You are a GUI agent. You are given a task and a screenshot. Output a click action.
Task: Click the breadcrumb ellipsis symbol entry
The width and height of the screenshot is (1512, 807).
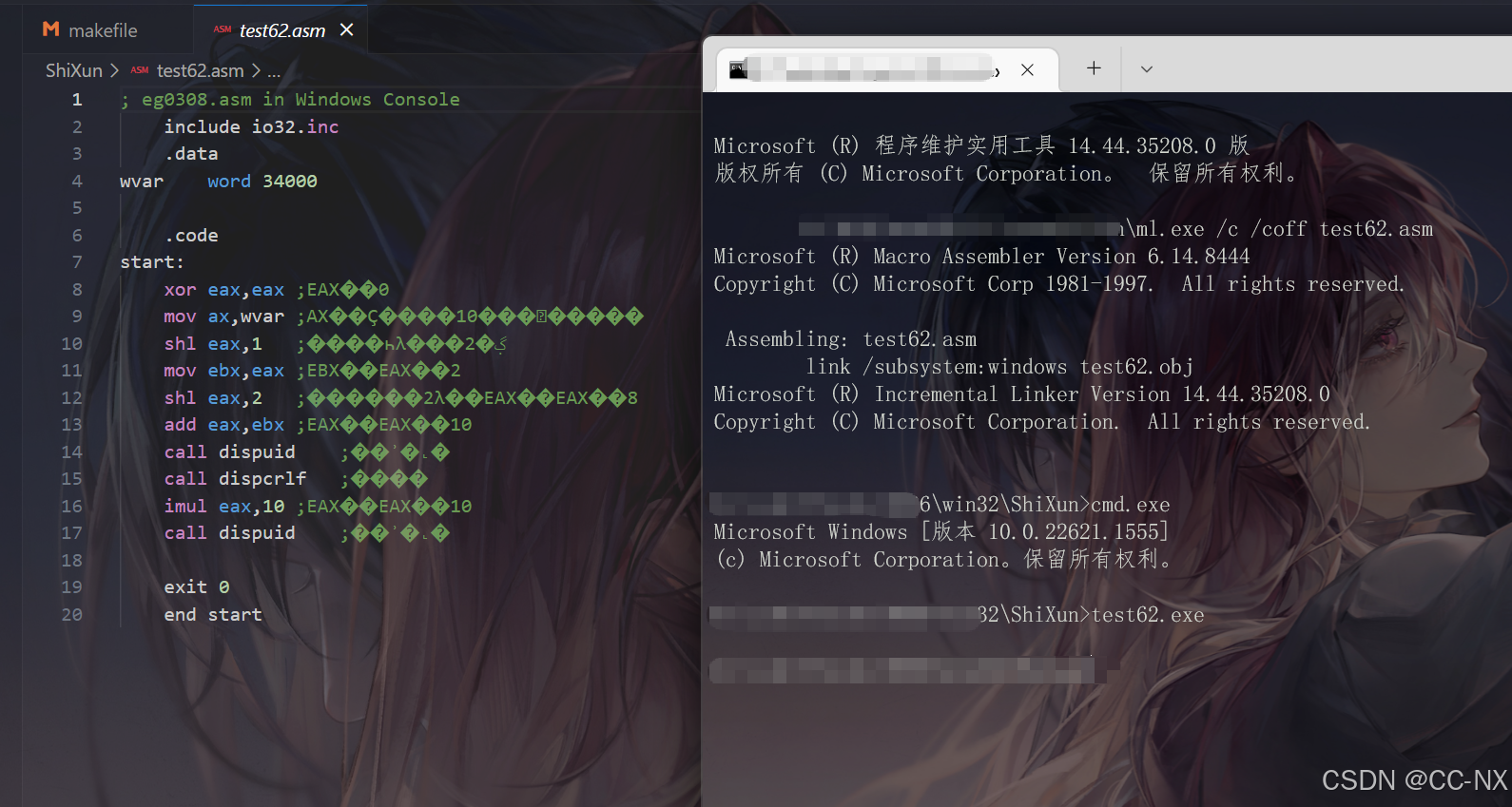click(274, 71)
